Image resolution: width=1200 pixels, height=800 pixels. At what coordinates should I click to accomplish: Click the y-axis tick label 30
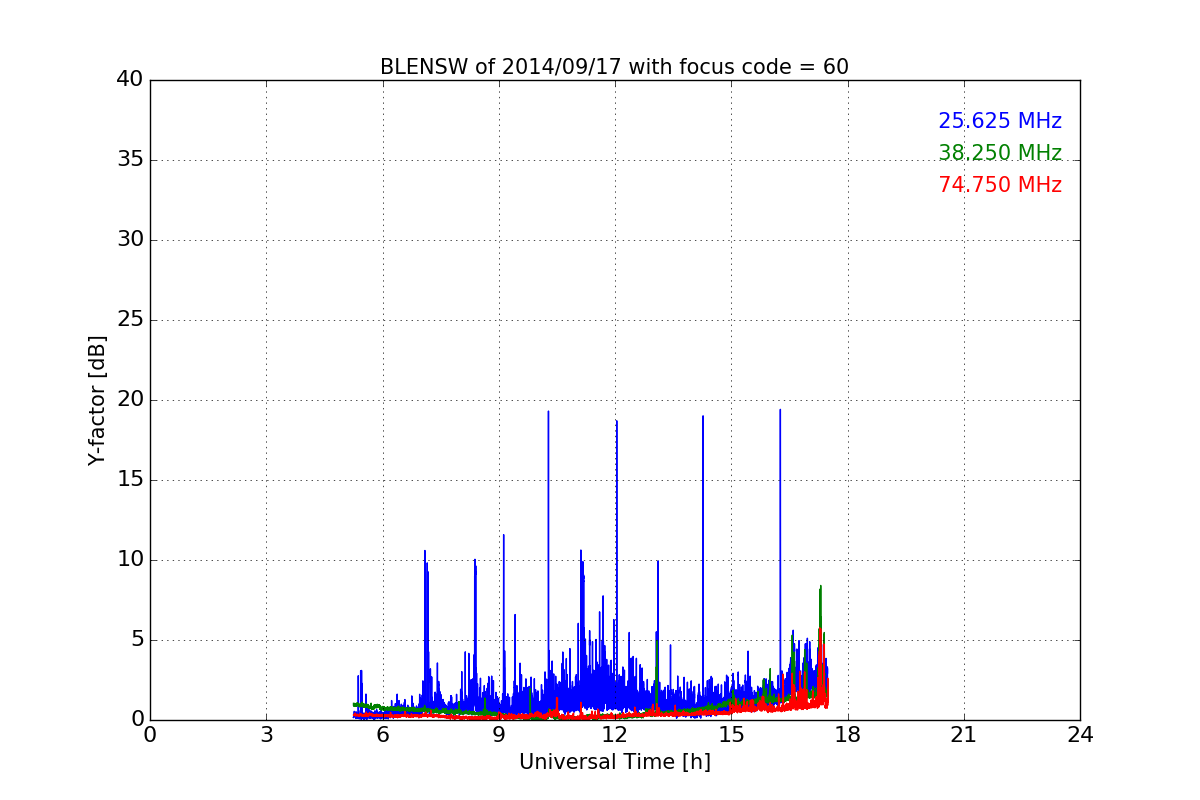(130, 240)
